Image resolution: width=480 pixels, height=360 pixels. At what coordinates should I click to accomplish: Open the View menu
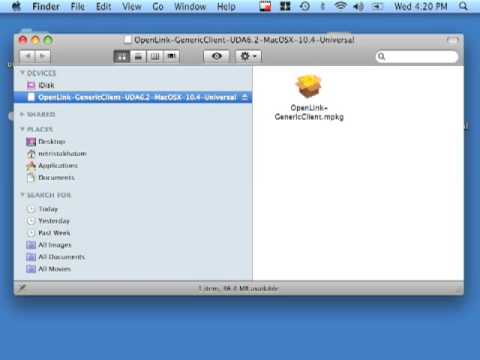pos(132,6)
